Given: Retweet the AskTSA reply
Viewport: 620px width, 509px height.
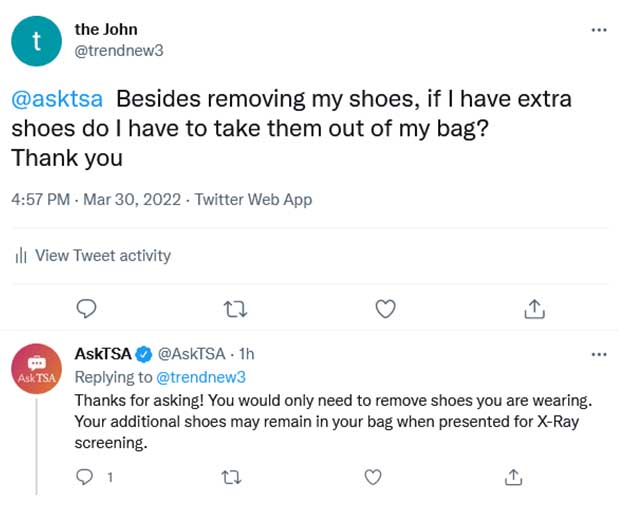Looking at the screenshot, I should 231,477.
